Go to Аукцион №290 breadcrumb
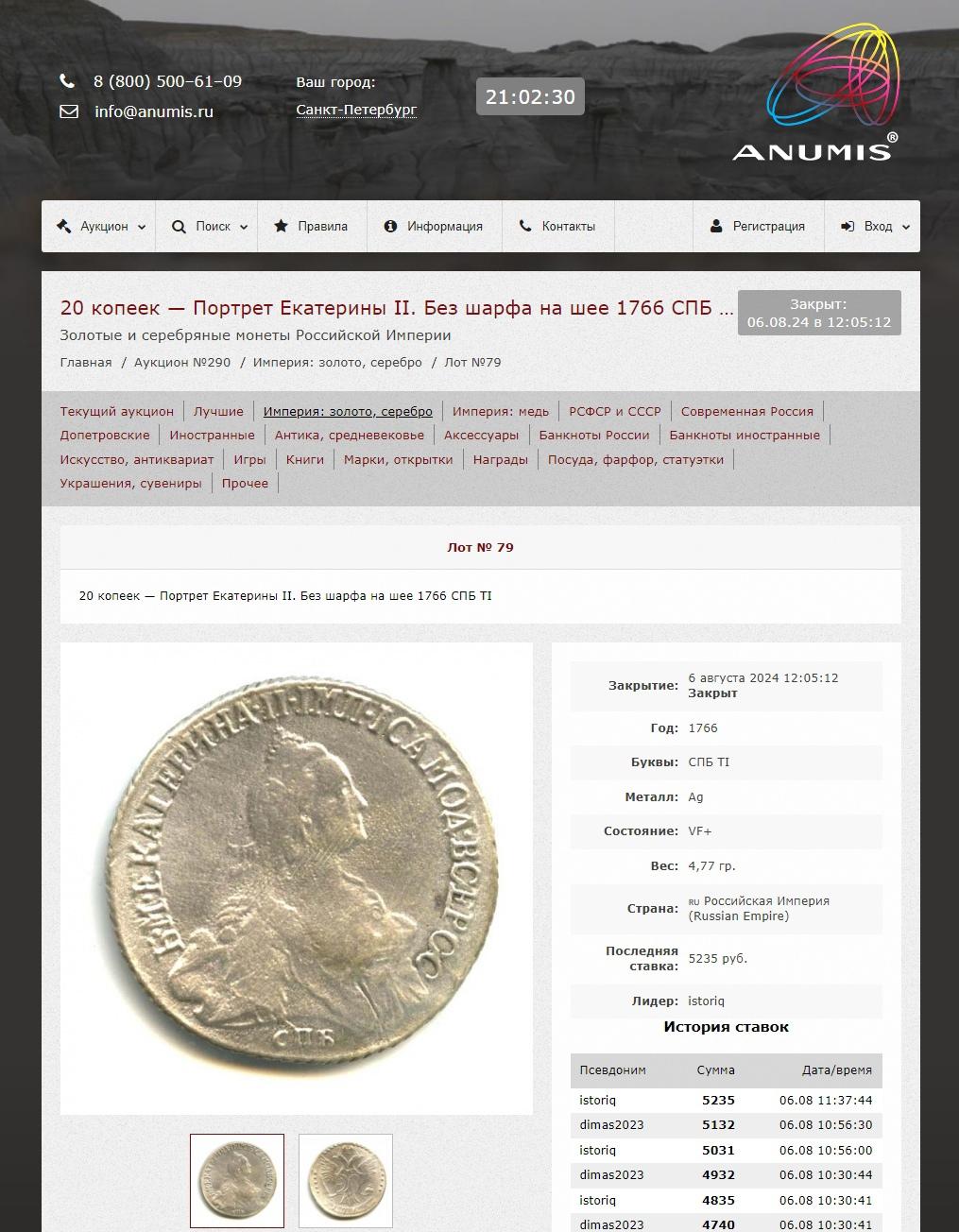Image resolution: width=959 pixels, height=1232 pixels. click(x=182, y=362)
